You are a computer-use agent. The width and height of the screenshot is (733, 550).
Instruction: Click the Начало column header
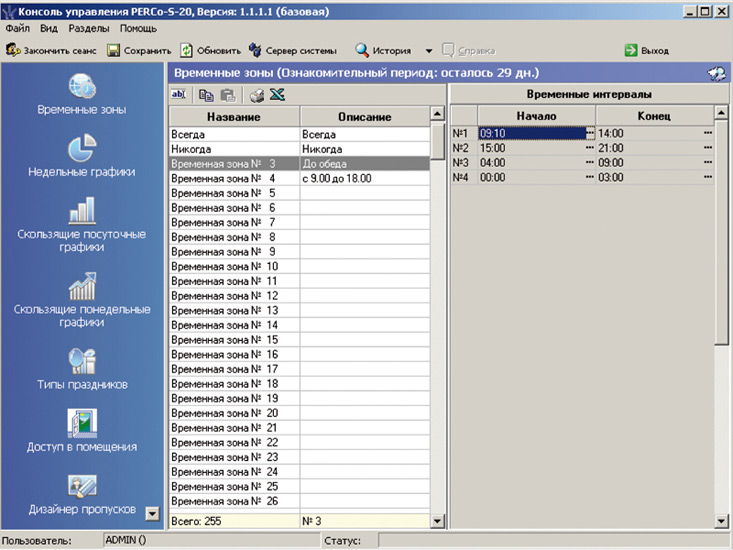[x=536, y=116]
